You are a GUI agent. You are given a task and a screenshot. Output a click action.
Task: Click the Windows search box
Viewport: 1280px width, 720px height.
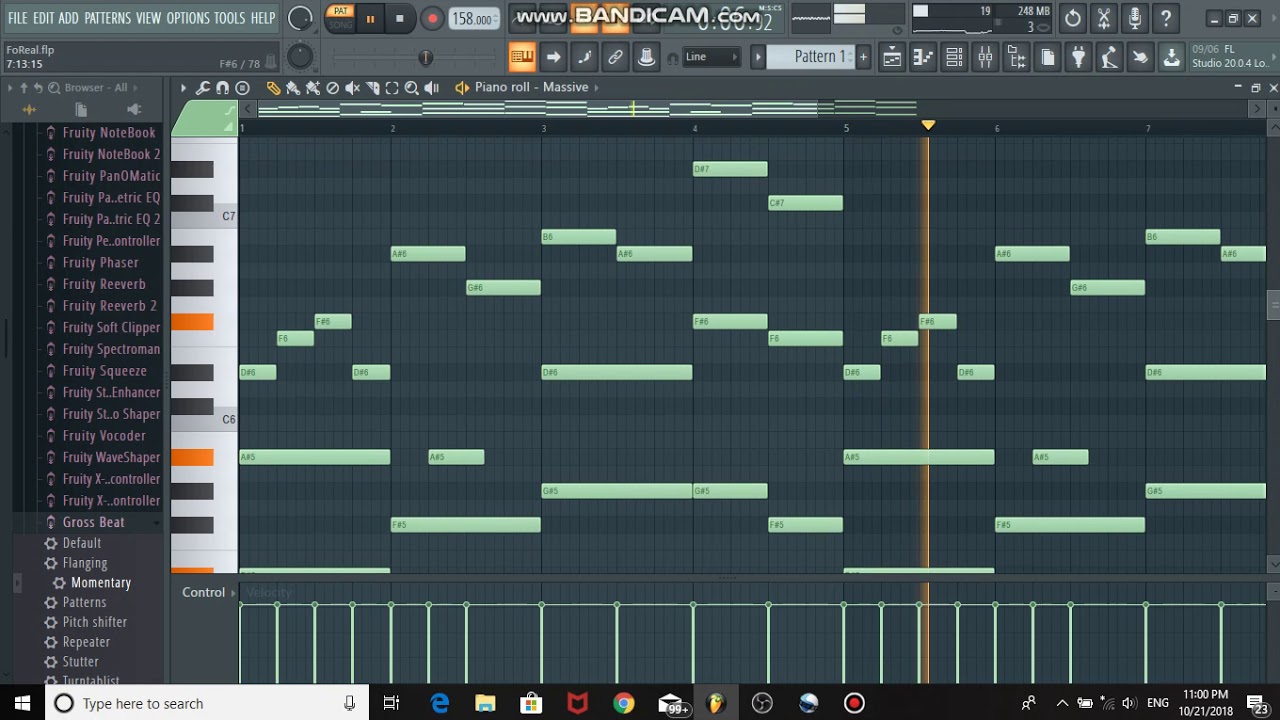point(206,703)
